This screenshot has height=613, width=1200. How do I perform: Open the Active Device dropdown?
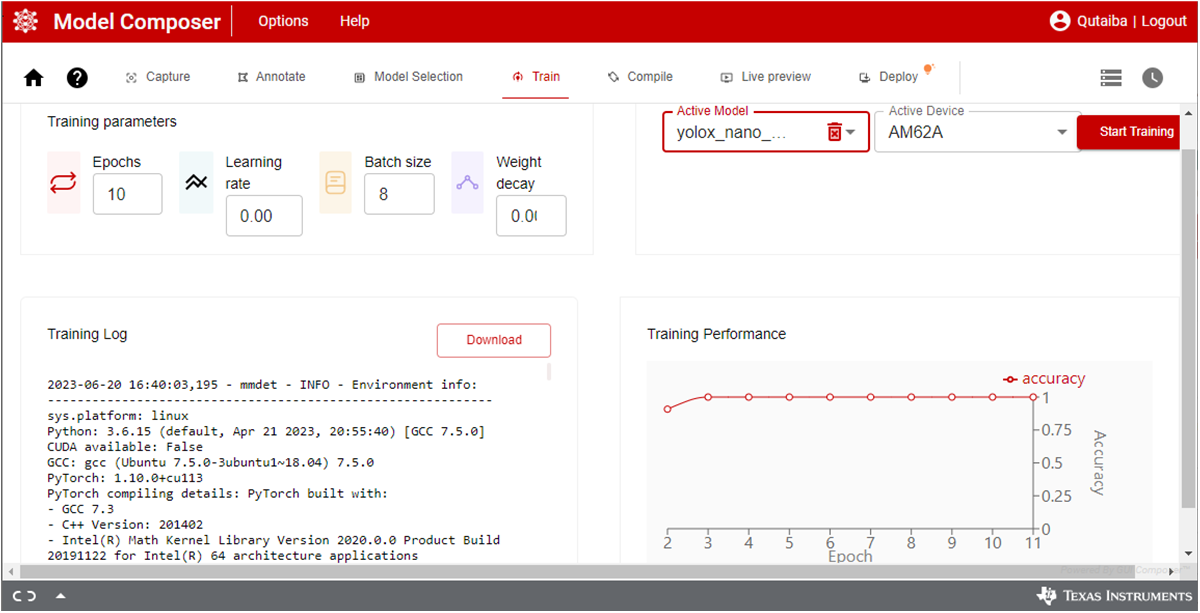click(x=1062, y=131)
